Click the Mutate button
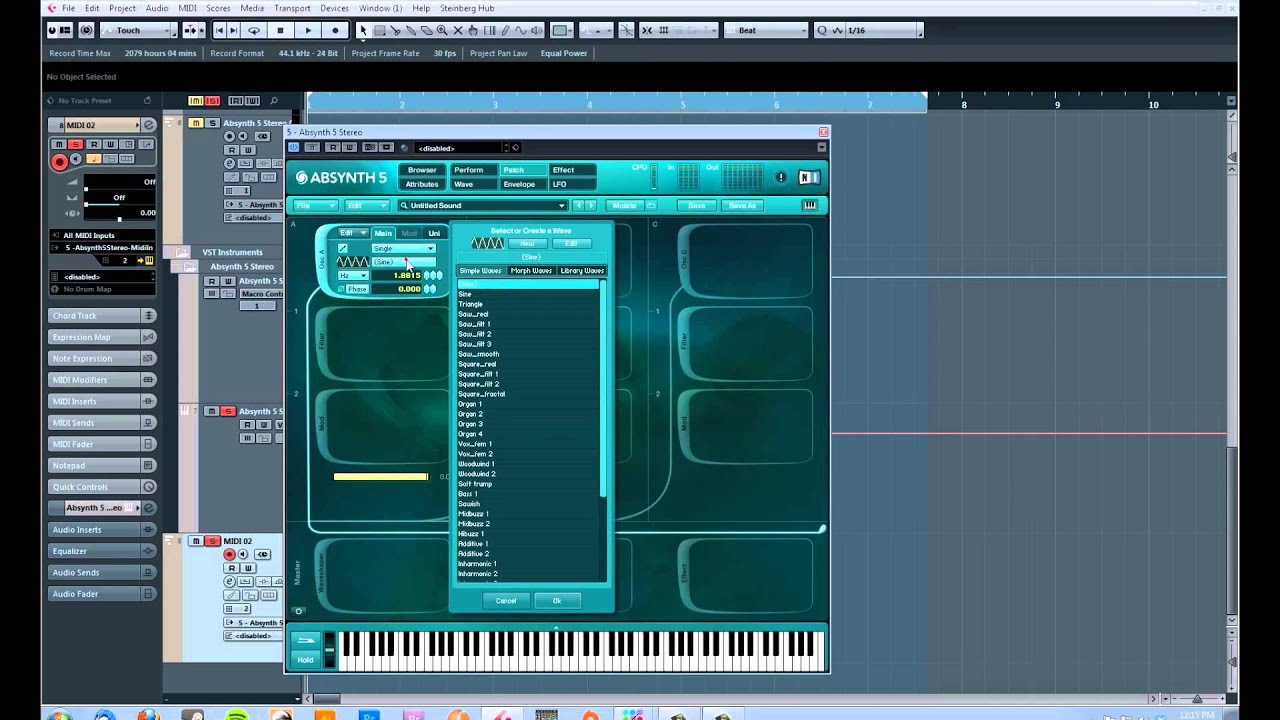 [624, 206]
